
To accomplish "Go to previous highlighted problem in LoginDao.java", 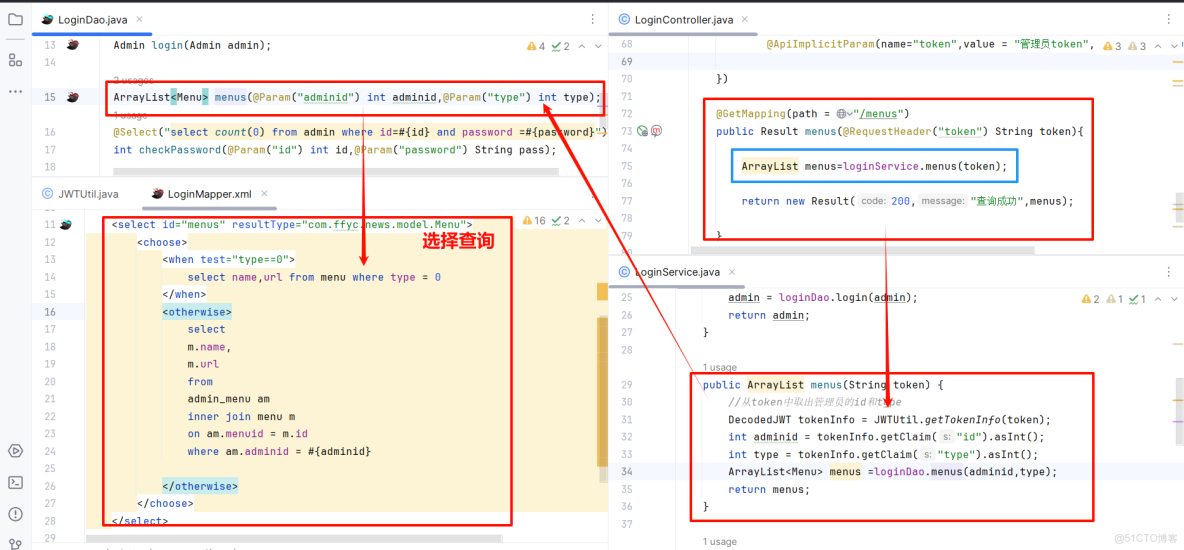I will [581, 46].
